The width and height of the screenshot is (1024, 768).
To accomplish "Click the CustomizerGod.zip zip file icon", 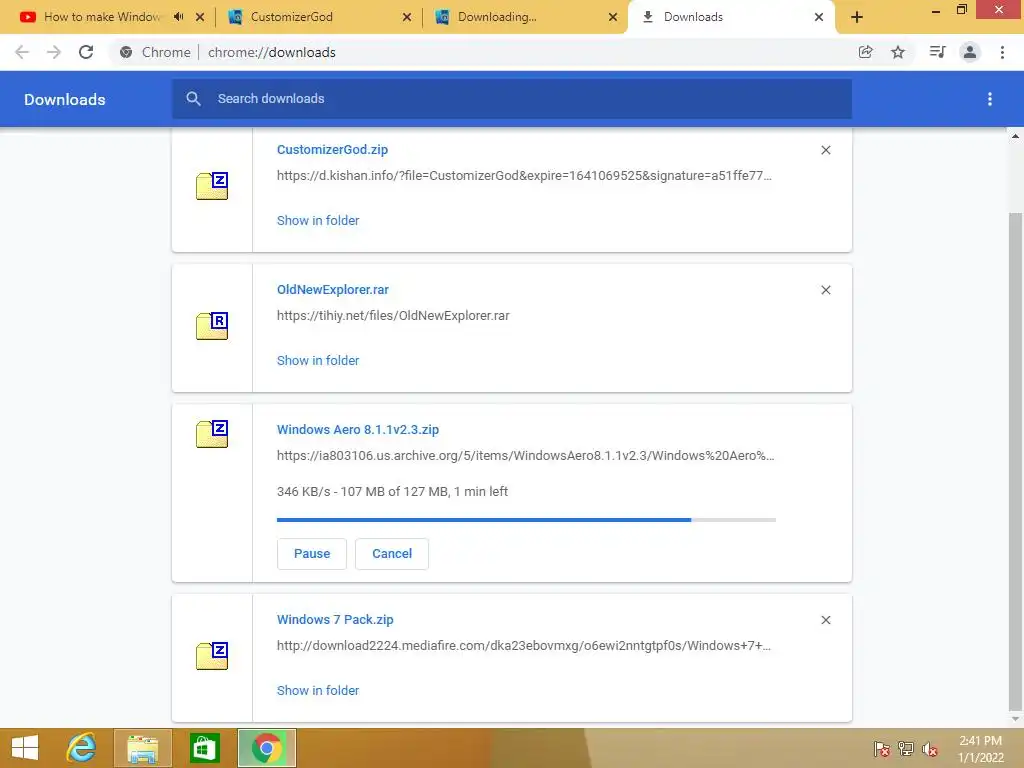I will click(x=212, y=185).
